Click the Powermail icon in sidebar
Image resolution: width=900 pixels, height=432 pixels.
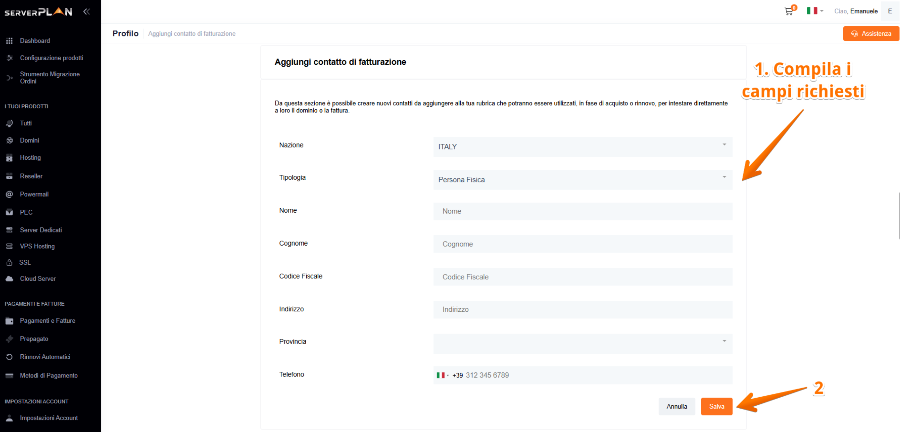[9, 194]
